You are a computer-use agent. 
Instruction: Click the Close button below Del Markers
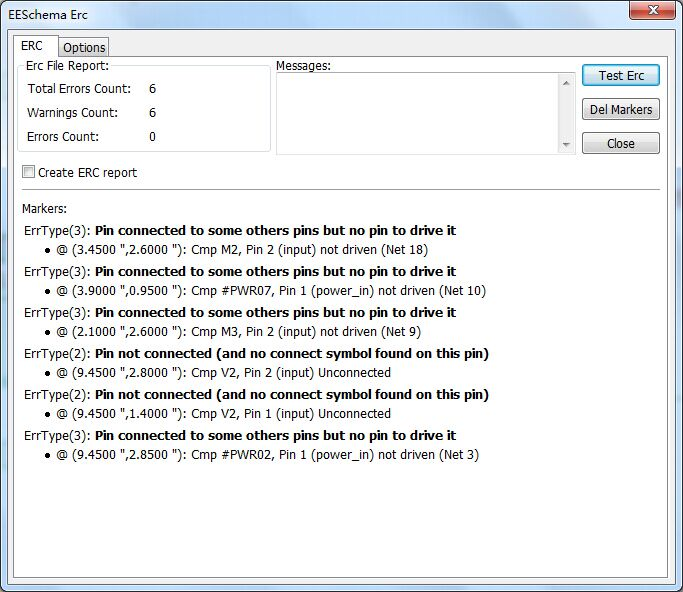pos(620,144)
